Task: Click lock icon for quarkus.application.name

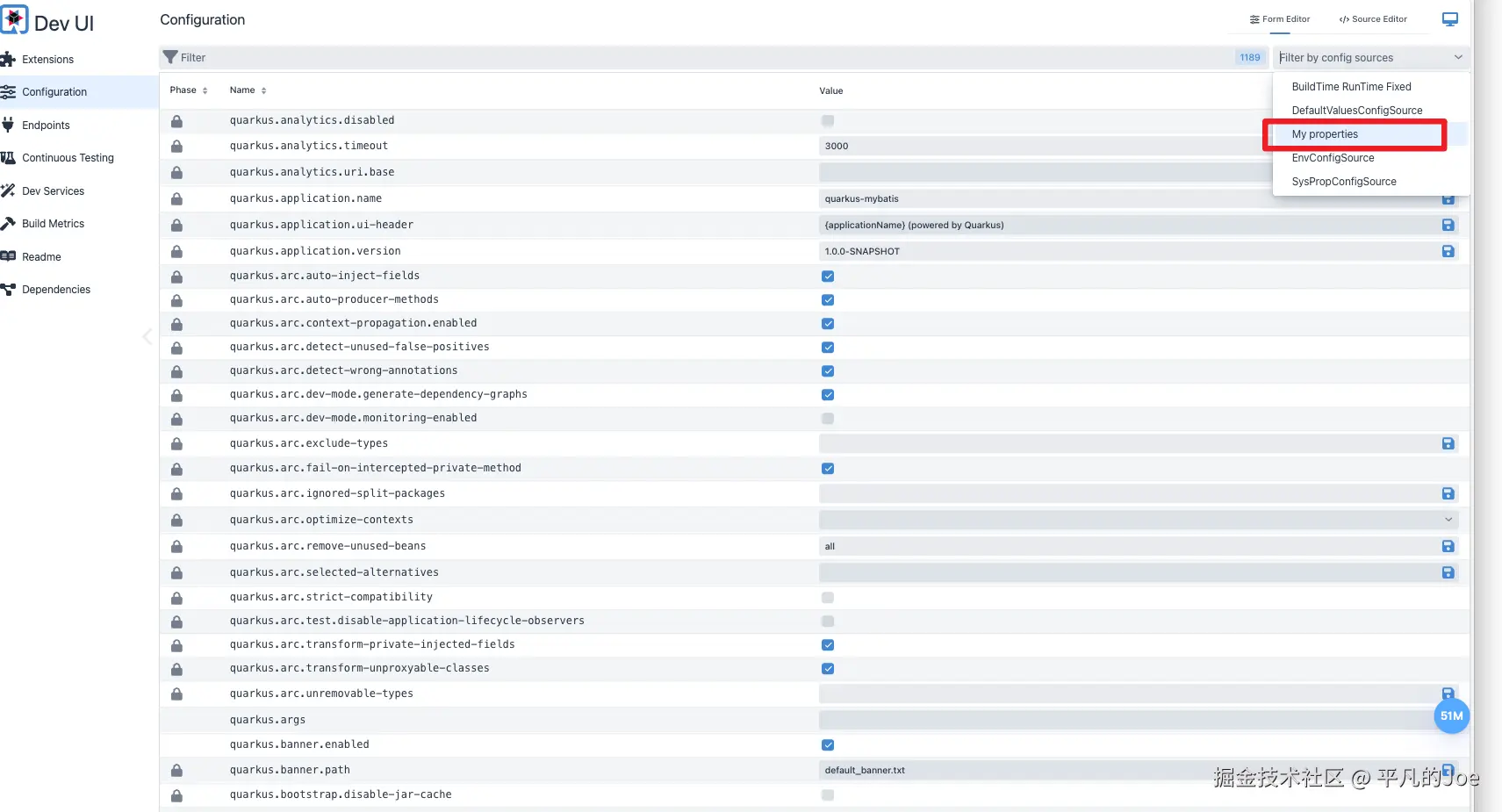Action: coord(176,199)
